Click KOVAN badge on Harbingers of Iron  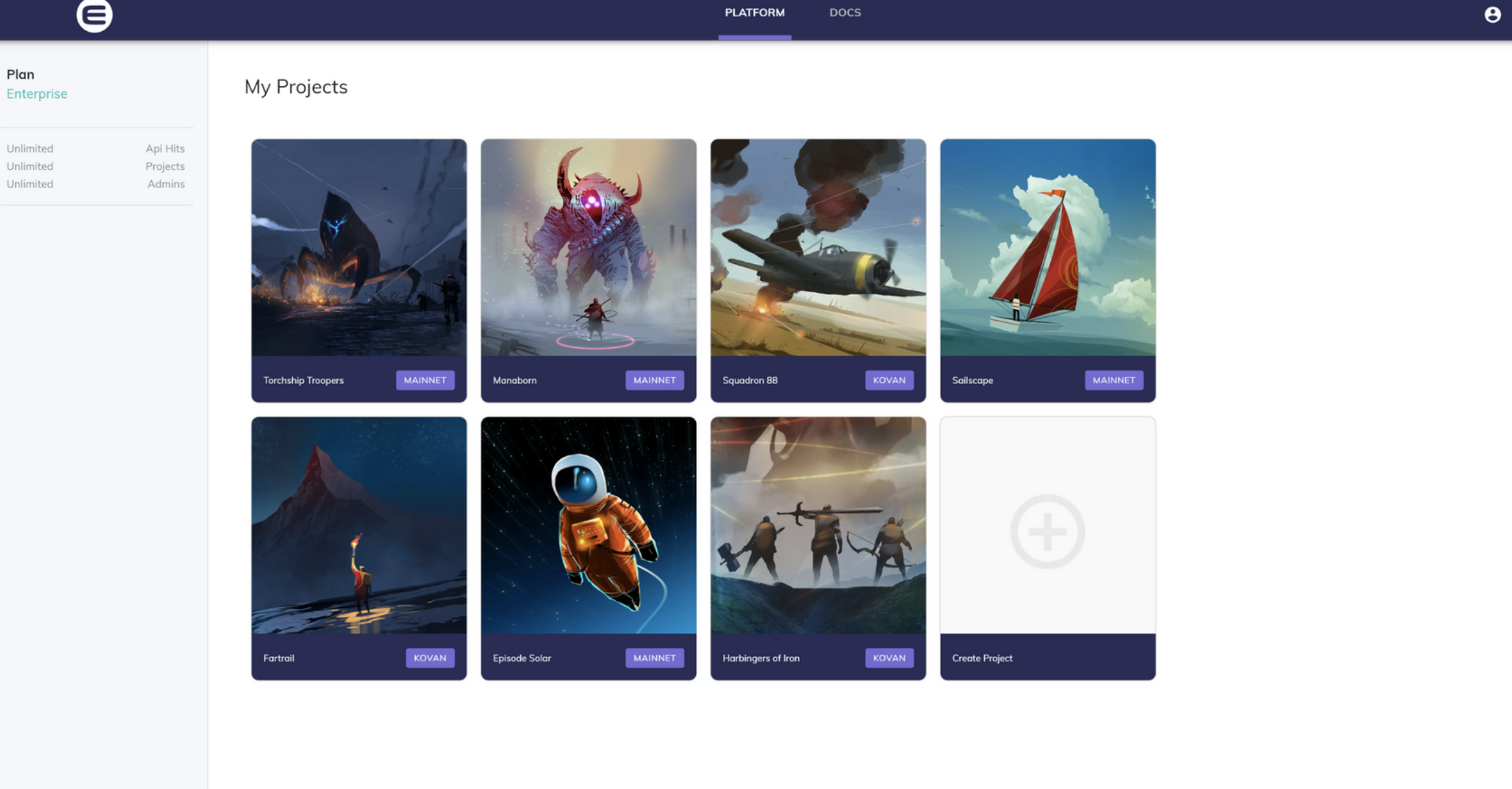(x=889, y=658)
